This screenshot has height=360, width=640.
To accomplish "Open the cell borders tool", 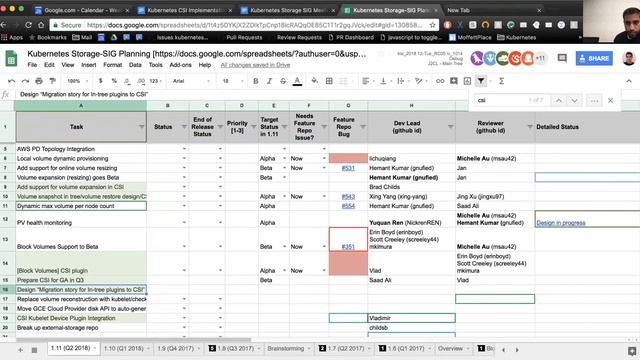I will pyautogui.click(x=329, y=81).
